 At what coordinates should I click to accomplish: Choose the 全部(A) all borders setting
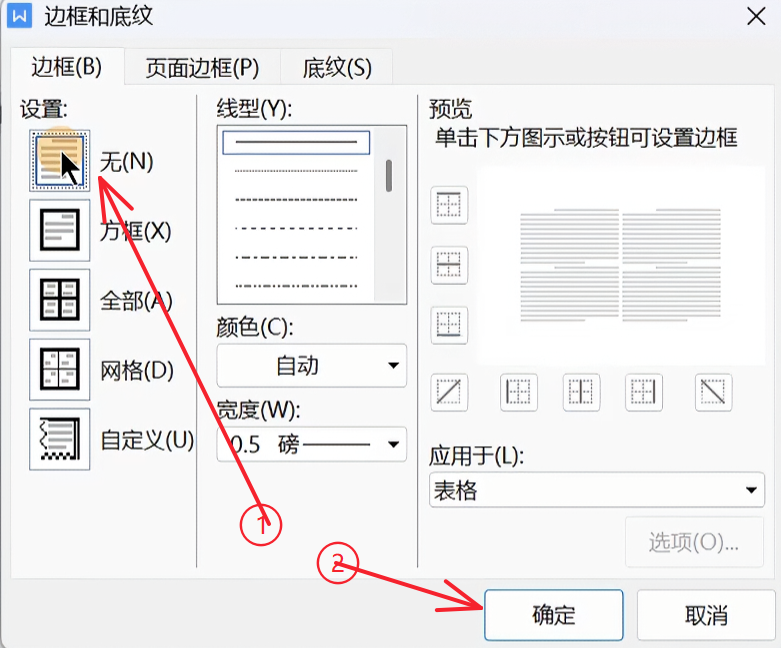click(60, 300)
